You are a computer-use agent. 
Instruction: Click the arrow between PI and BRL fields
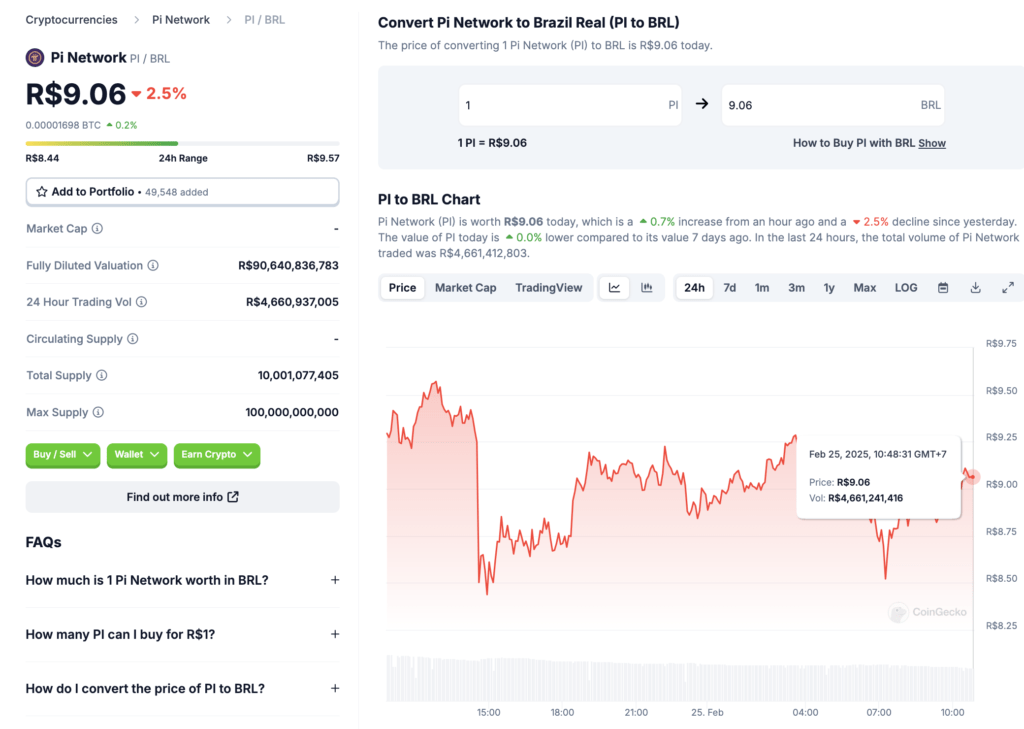point(702,104)
